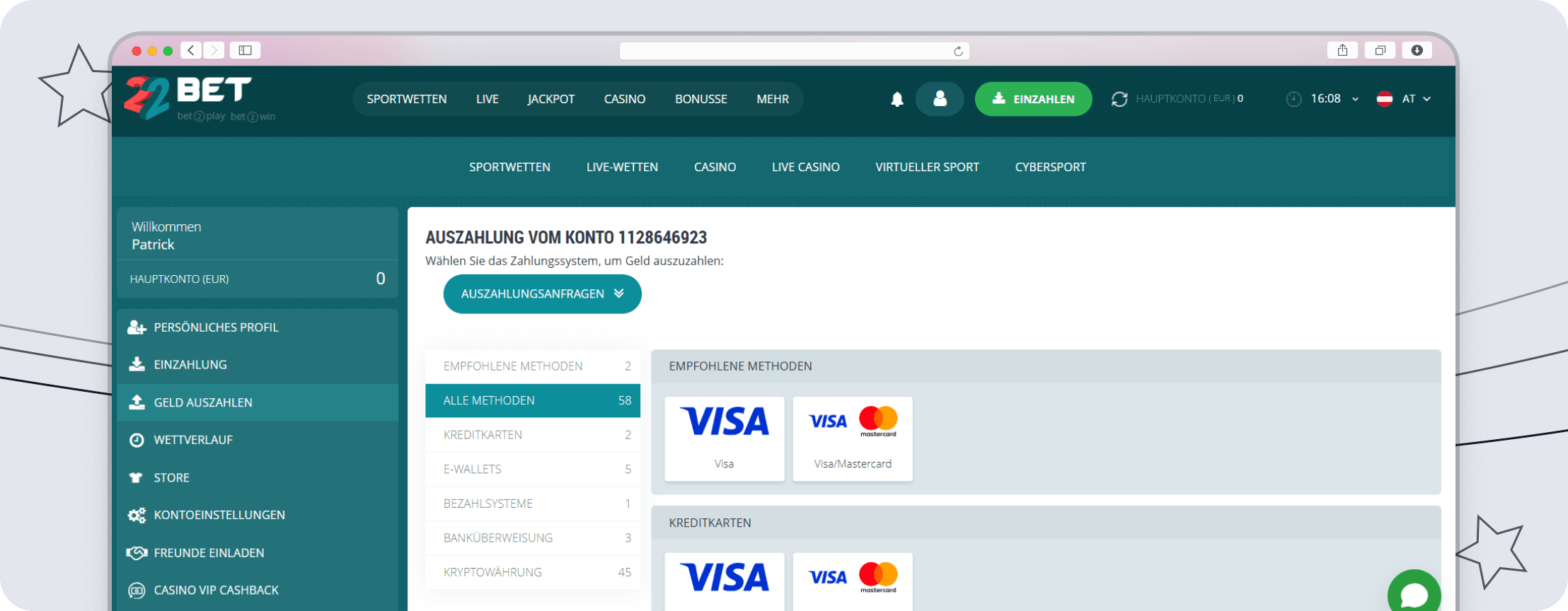
Task: Click the browser forward arrow
Action: [214, 50]
